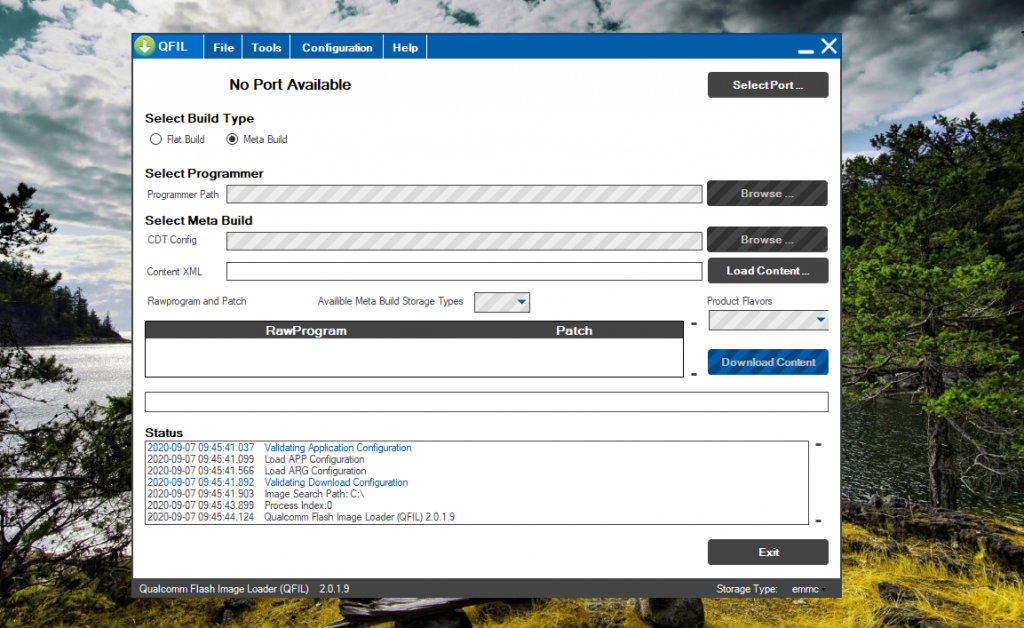This screenshot has width=1024, height=628.
Task: Open the Configuration menu
Action: coord(337,48)
